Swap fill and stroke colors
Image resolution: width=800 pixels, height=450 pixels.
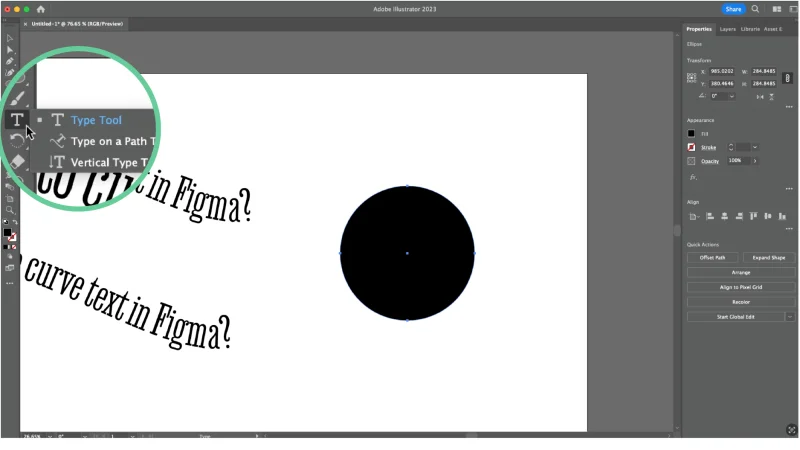(15, 222)
